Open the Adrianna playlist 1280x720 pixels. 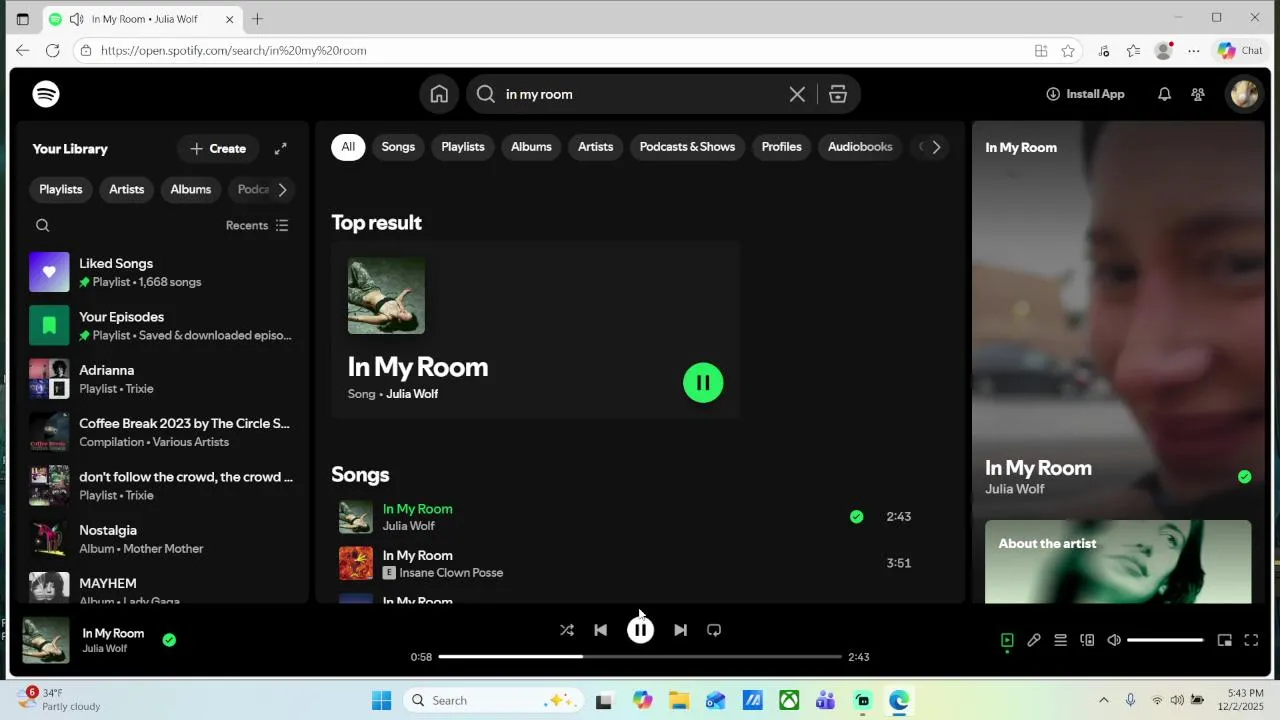(161, 378)
